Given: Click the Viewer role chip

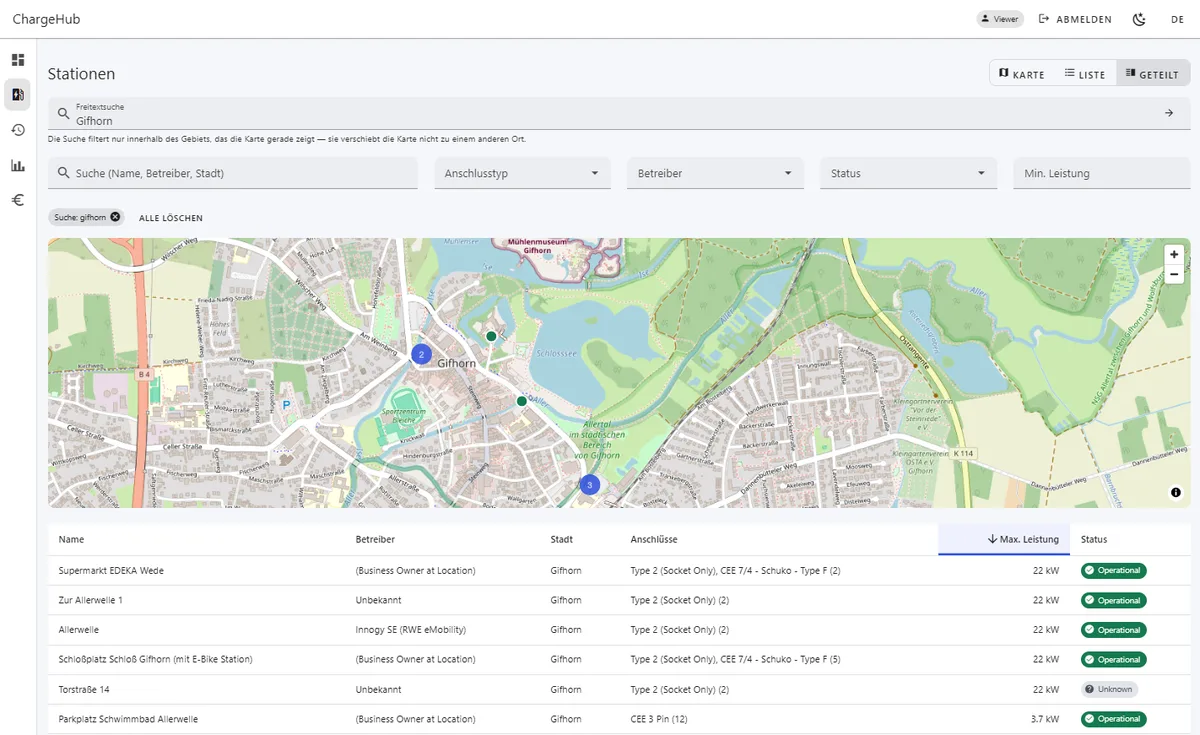Looking at the screenshot, I should pos(1001,19).
